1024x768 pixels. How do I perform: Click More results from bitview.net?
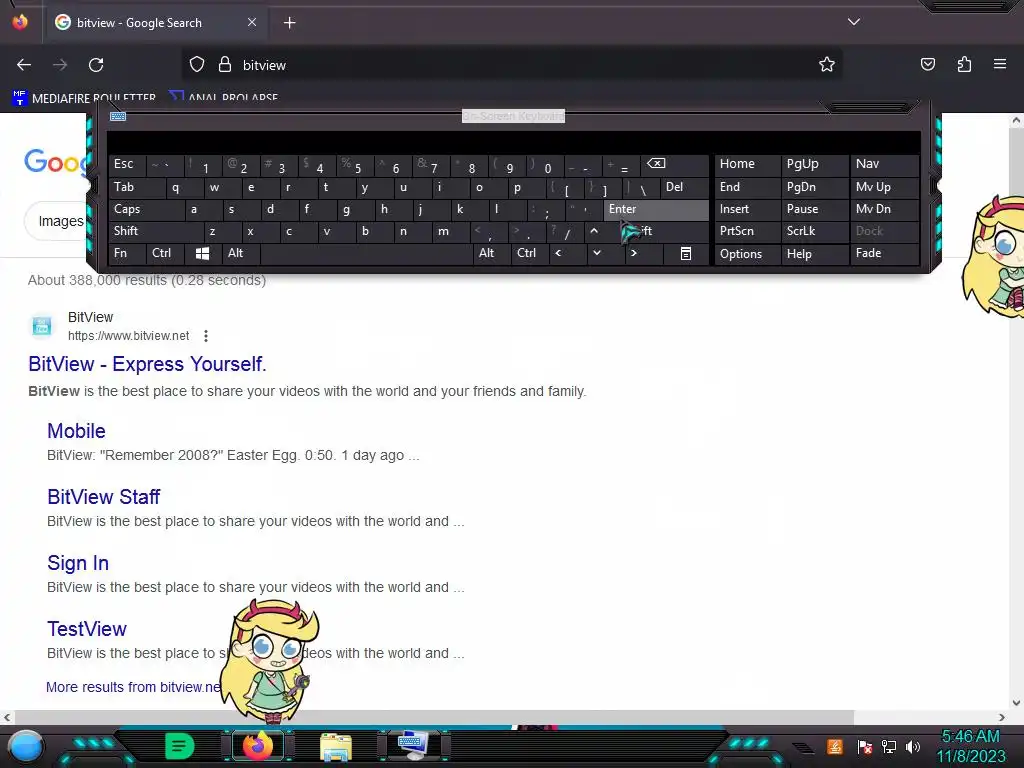click(133, 687)
